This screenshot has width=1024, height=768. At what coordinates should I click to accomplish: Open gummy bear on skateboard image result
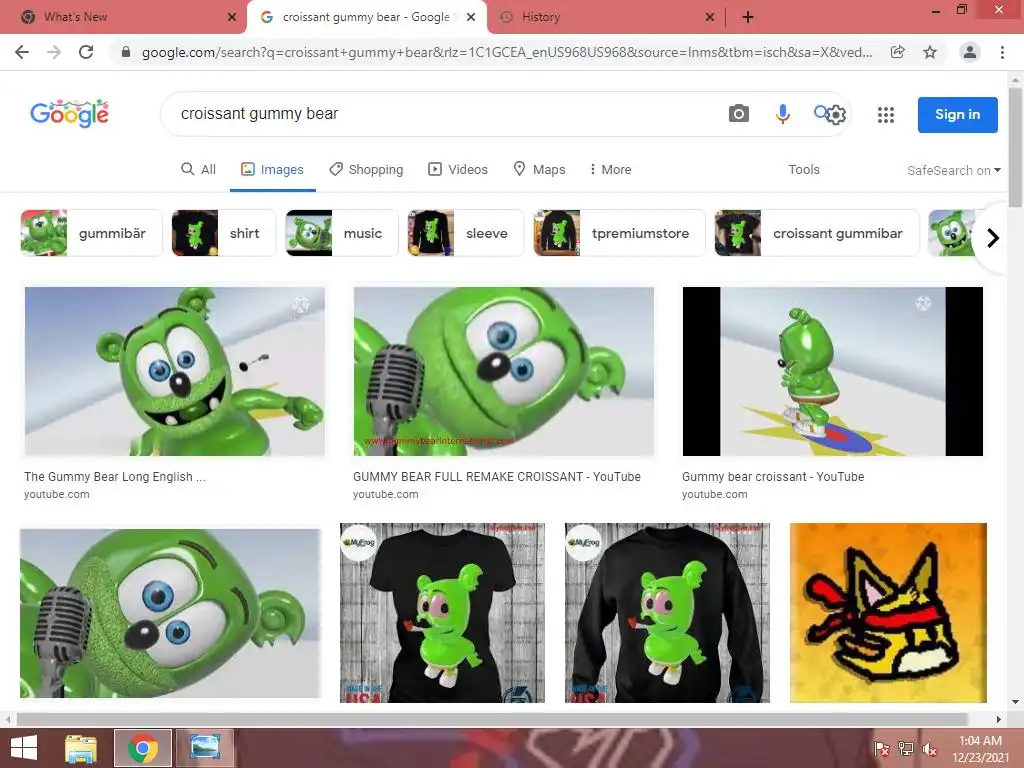(x=833, y=371)
